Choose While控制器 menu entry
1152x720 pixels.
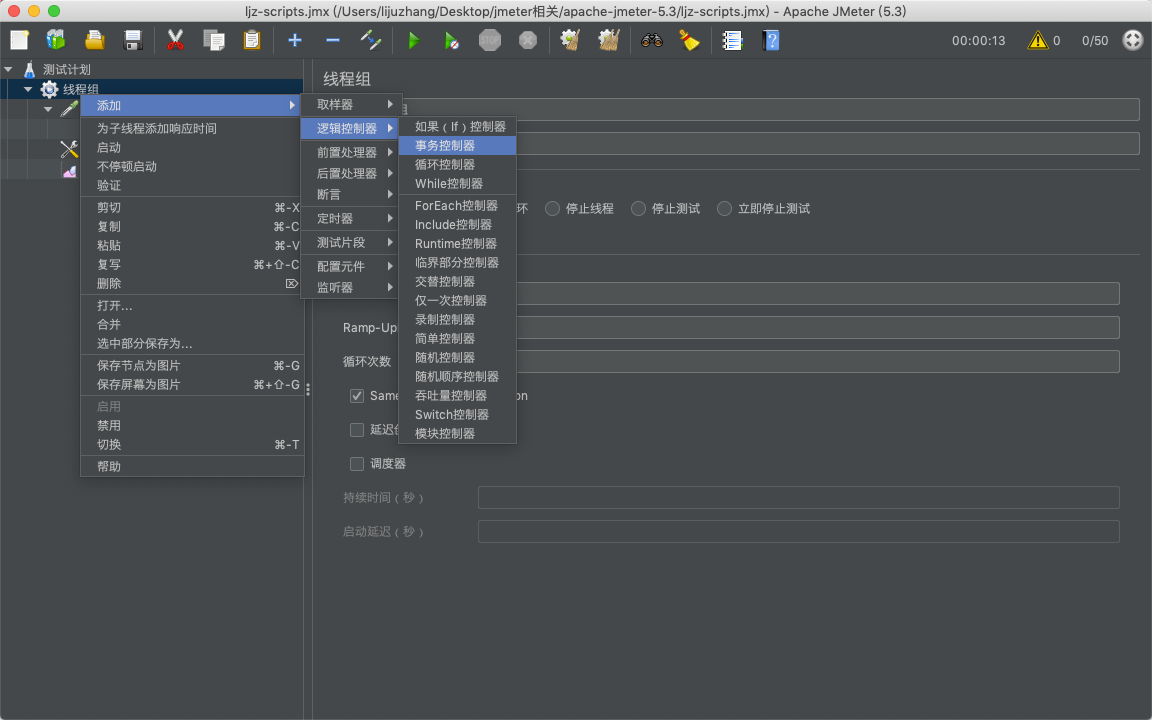(458, 184)
